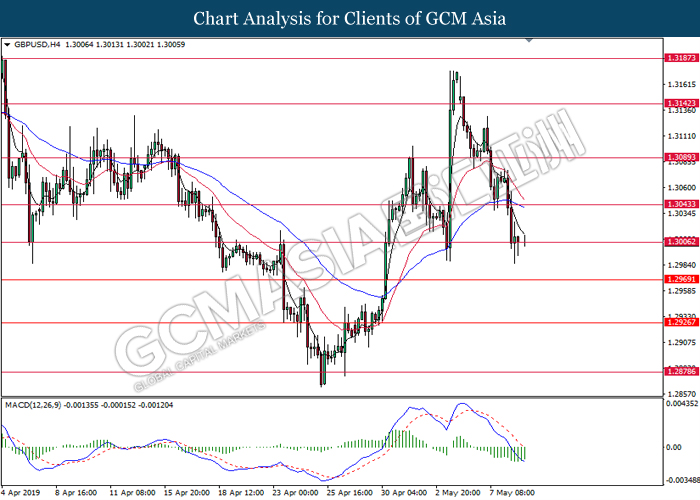Click the 1.29585 price axis value
Screen dimensions: 700x500
point(682,291)
